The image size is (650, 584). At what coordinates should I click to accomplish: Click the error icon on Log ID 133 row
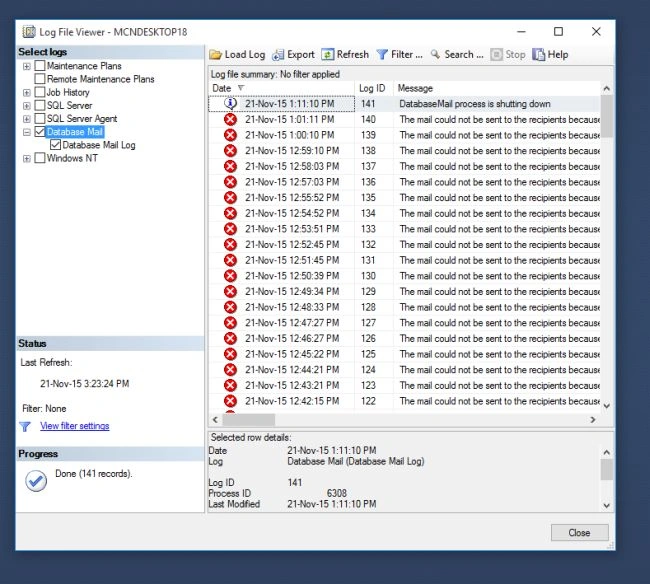point(230,229)
